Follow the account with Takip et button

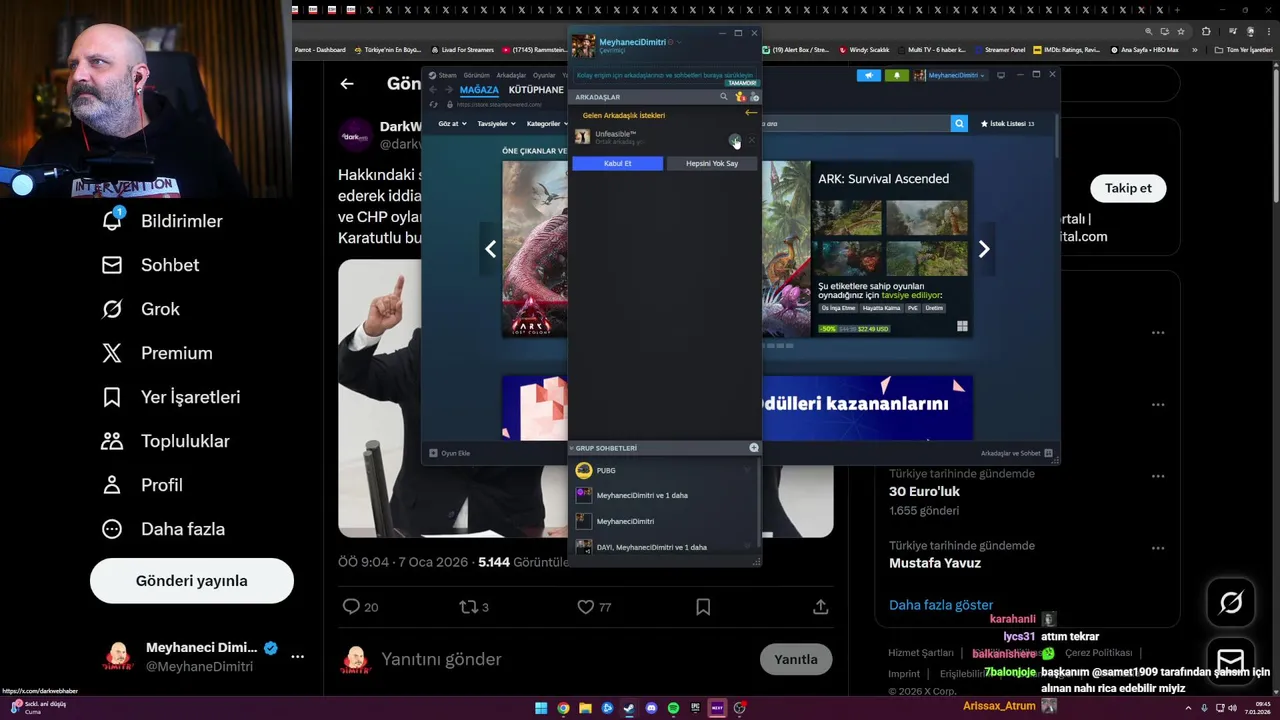(x=1128, y=188)
